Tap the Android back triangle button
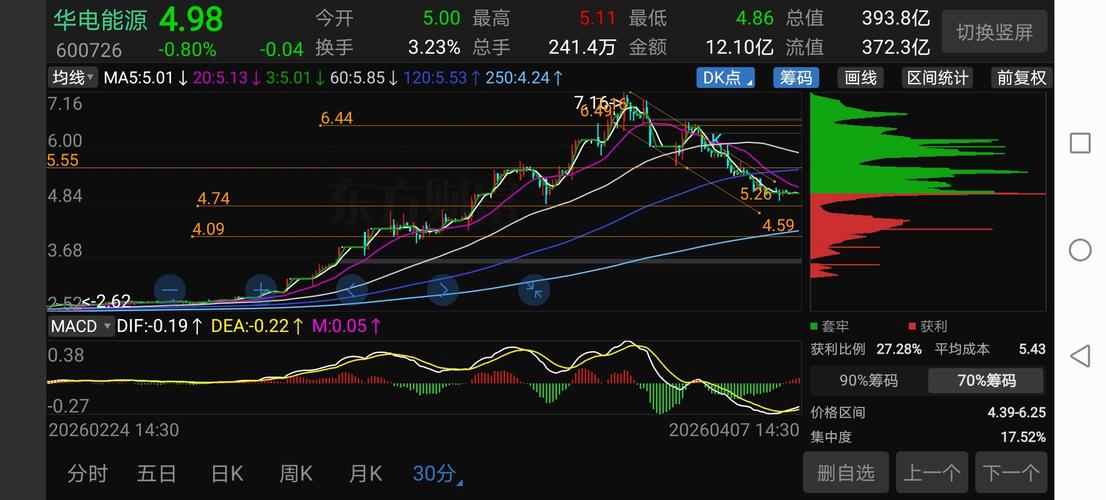The height and width of the screenshot is (500, 1106). tap(1080, 356)
